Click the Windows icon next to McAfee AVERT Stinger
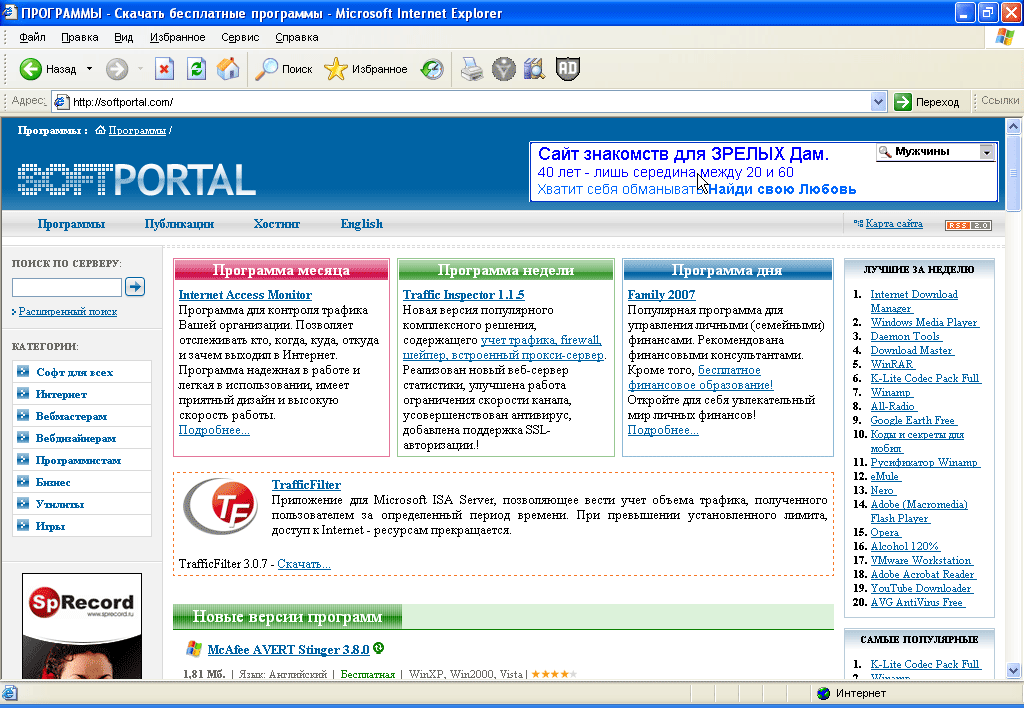This screenshot has width=1024, height=708. [193, 649]
